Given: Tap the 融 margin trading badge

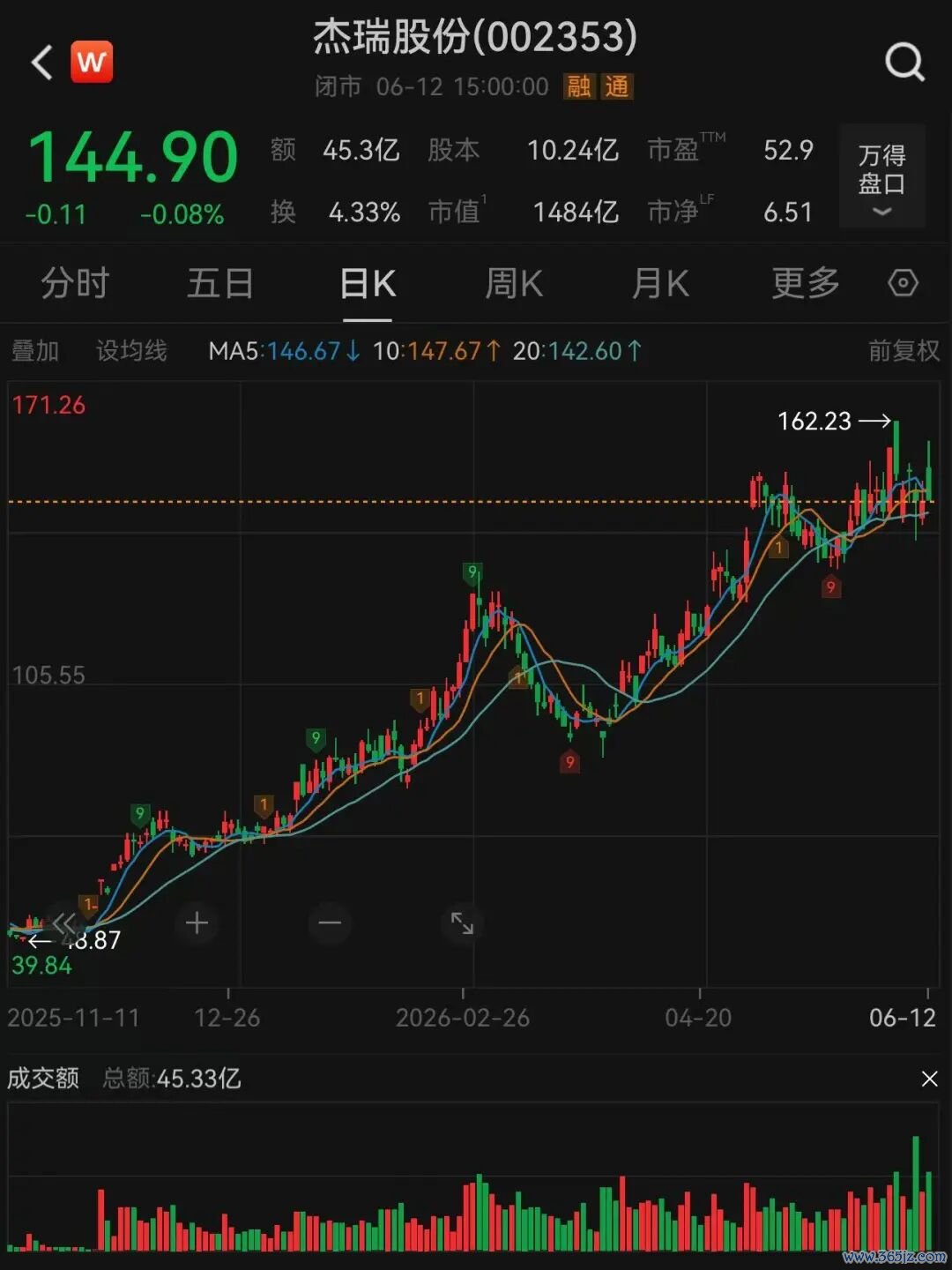Looking at the screenshot, I should coord(579,86).
